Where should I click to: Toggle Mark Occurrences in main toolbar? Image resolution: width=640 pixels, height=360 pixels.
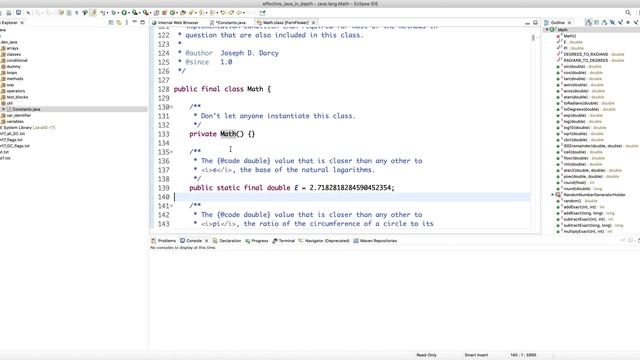click(x=93, y=13)
